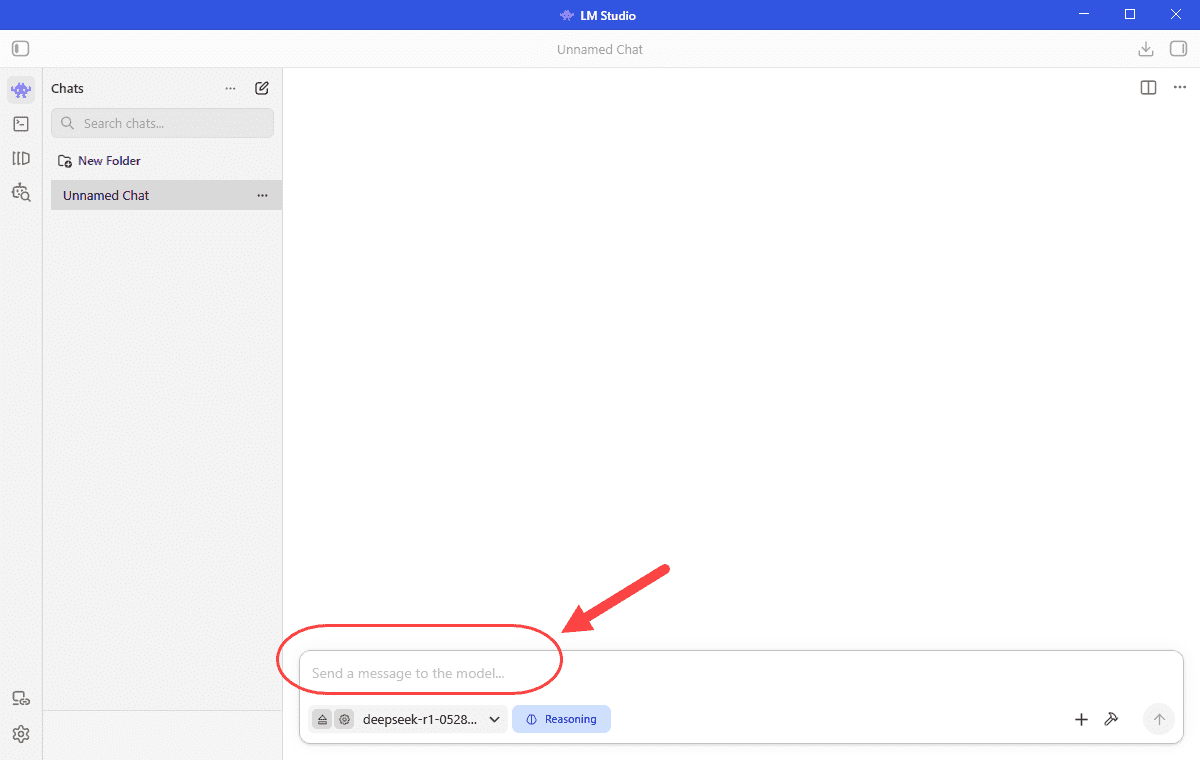Create a new chat with pencil icon

click(x=262, y=88)
